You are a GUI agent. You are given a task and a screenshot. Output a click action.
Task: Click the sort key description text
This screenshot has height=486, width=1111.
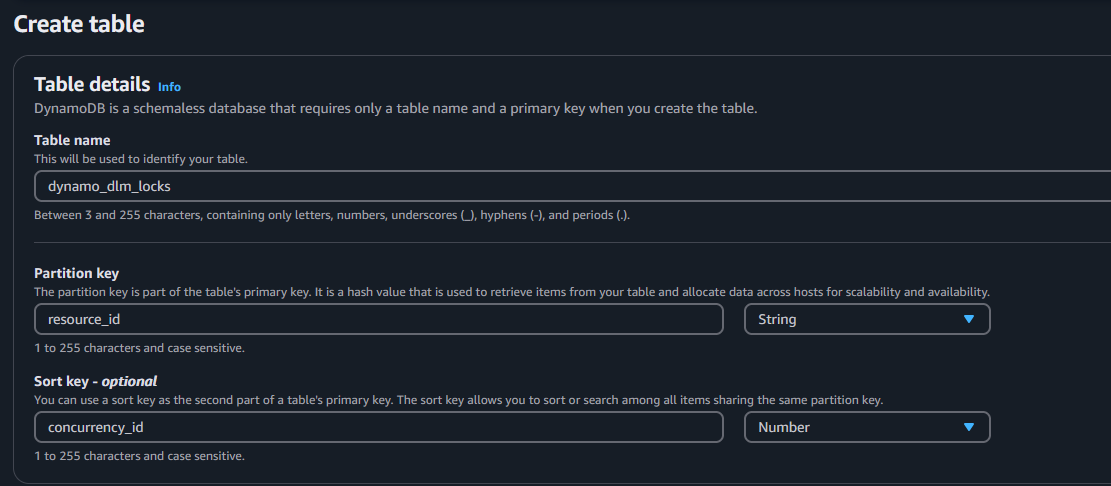pyautogui.click(x=458, y=400)
